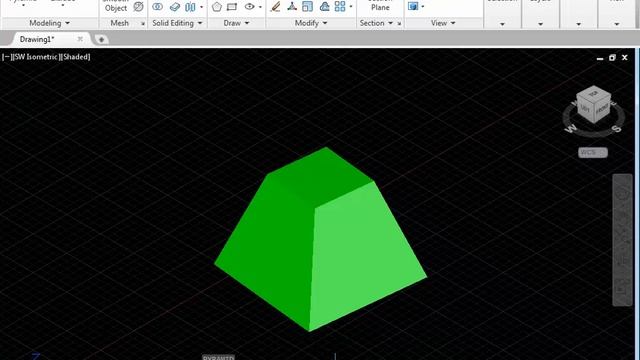The width and height of the screenshot is (640, 360).
Task: Minimize the drawing viewport window
Action: pos(600,58)
